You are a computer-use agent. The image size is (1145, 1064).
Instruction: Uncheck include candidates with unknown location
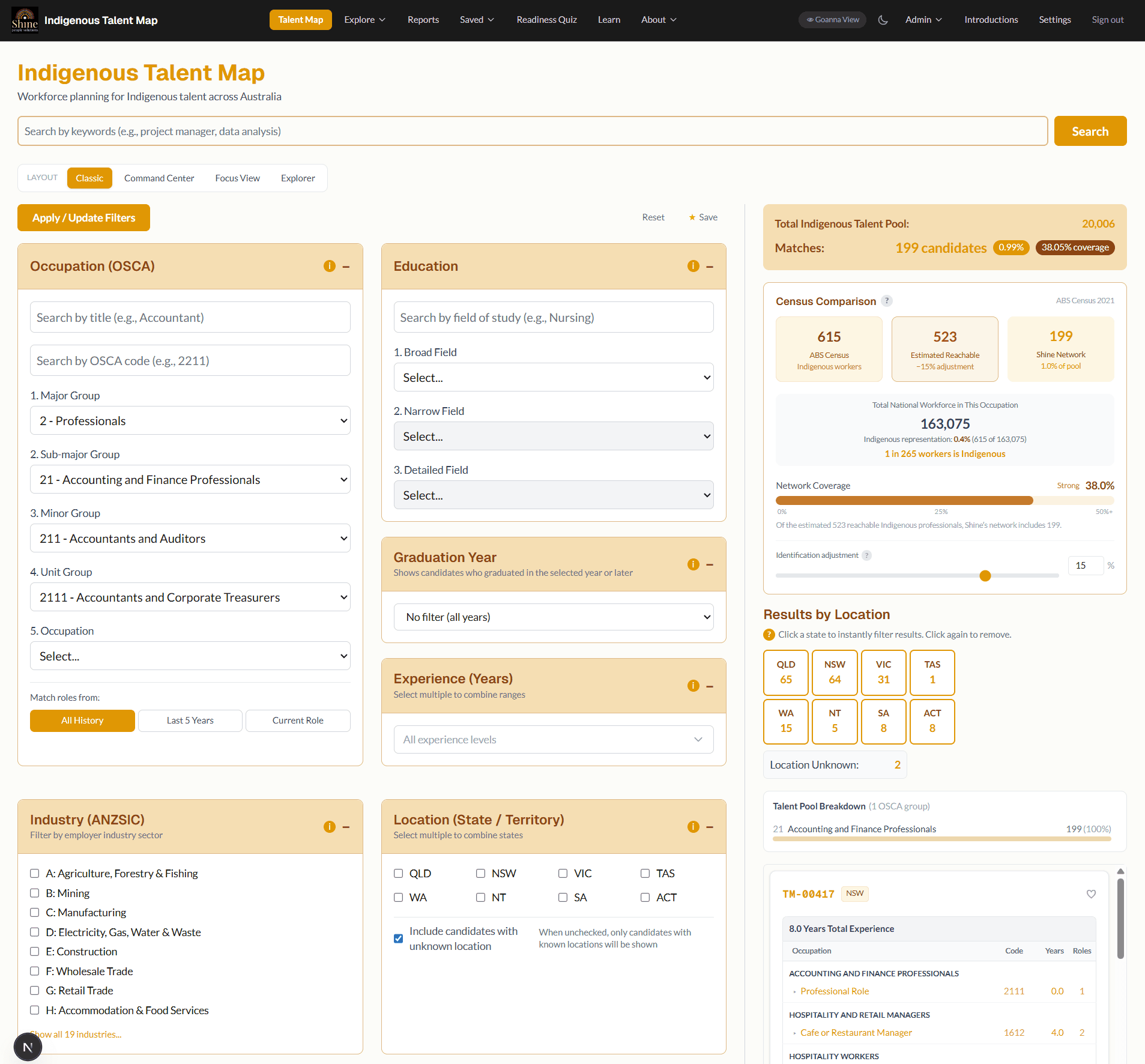[397, 939]
